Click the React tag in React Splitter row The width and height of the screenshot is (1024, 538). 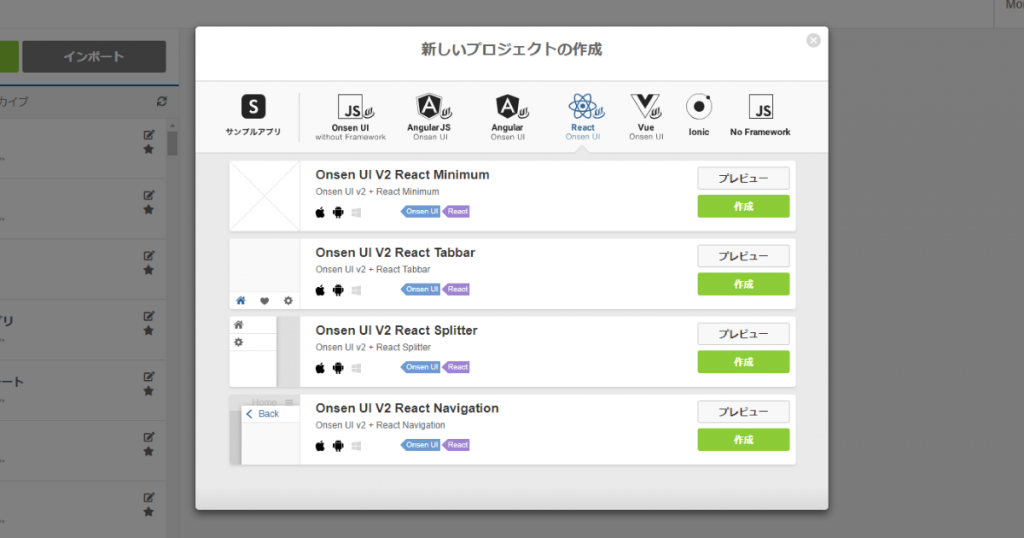pos(456,367)
